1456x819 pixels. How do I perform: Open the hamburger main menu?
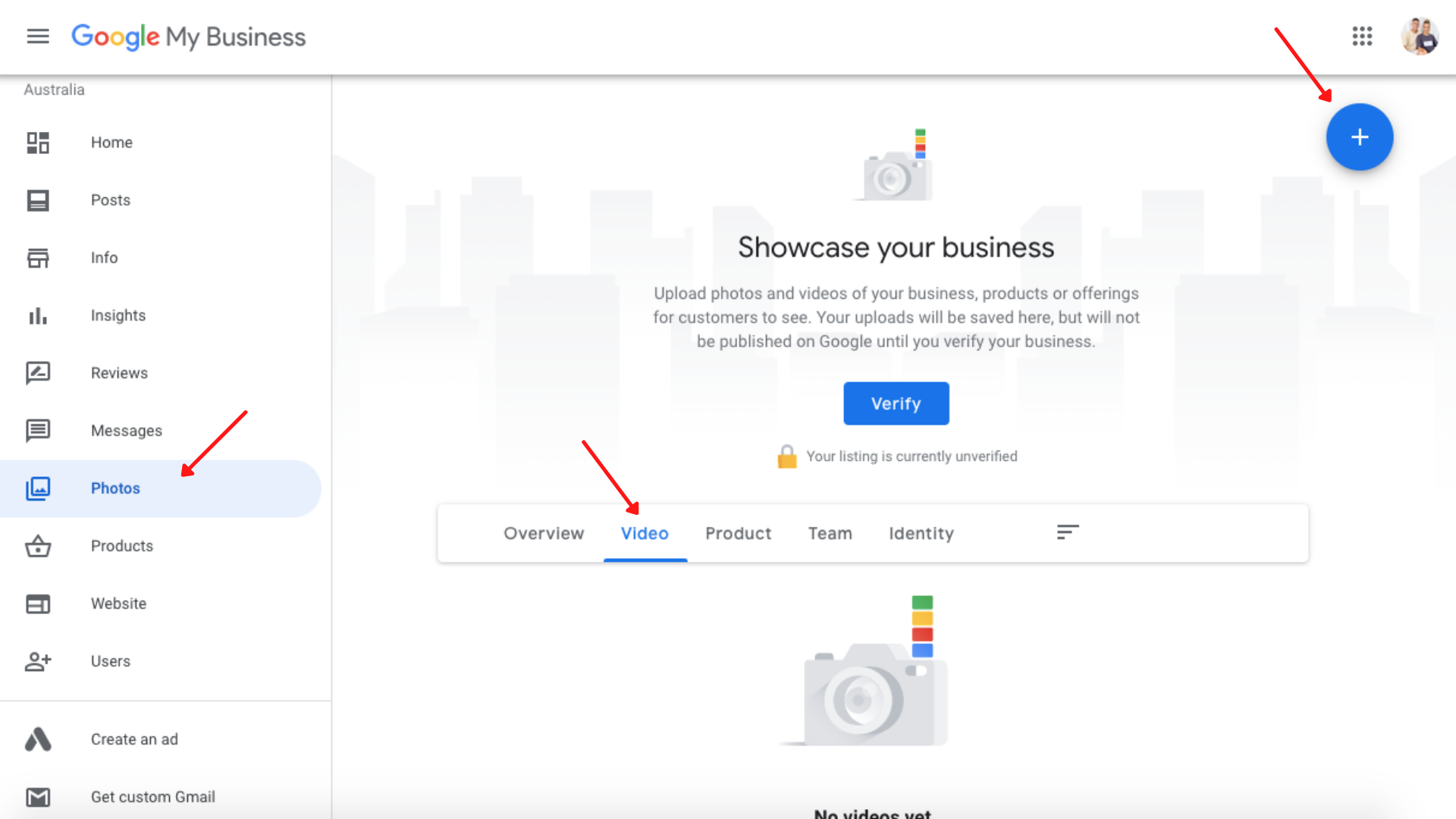38,36
